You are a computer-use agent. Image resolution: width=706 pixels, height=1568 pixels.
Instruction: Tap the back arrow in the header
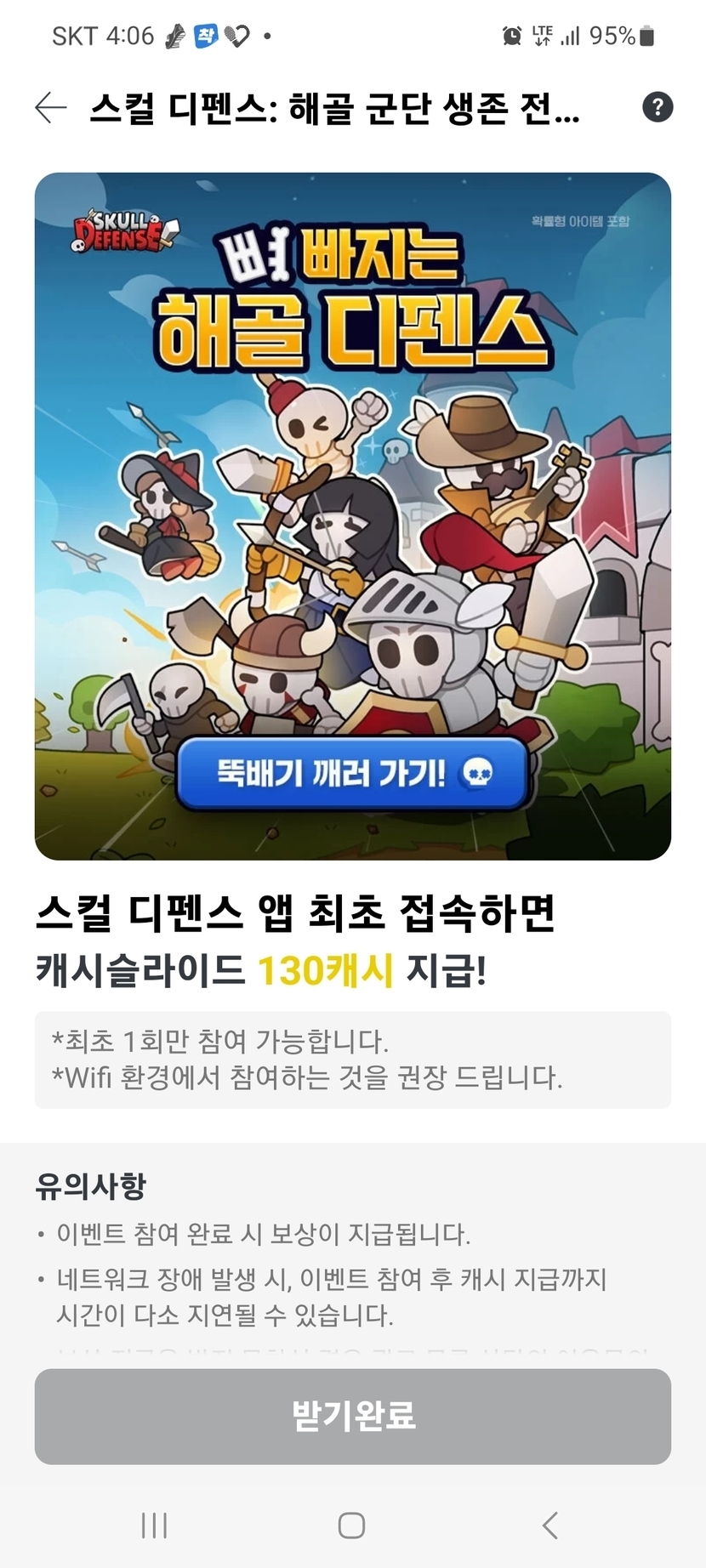point(51,108)
